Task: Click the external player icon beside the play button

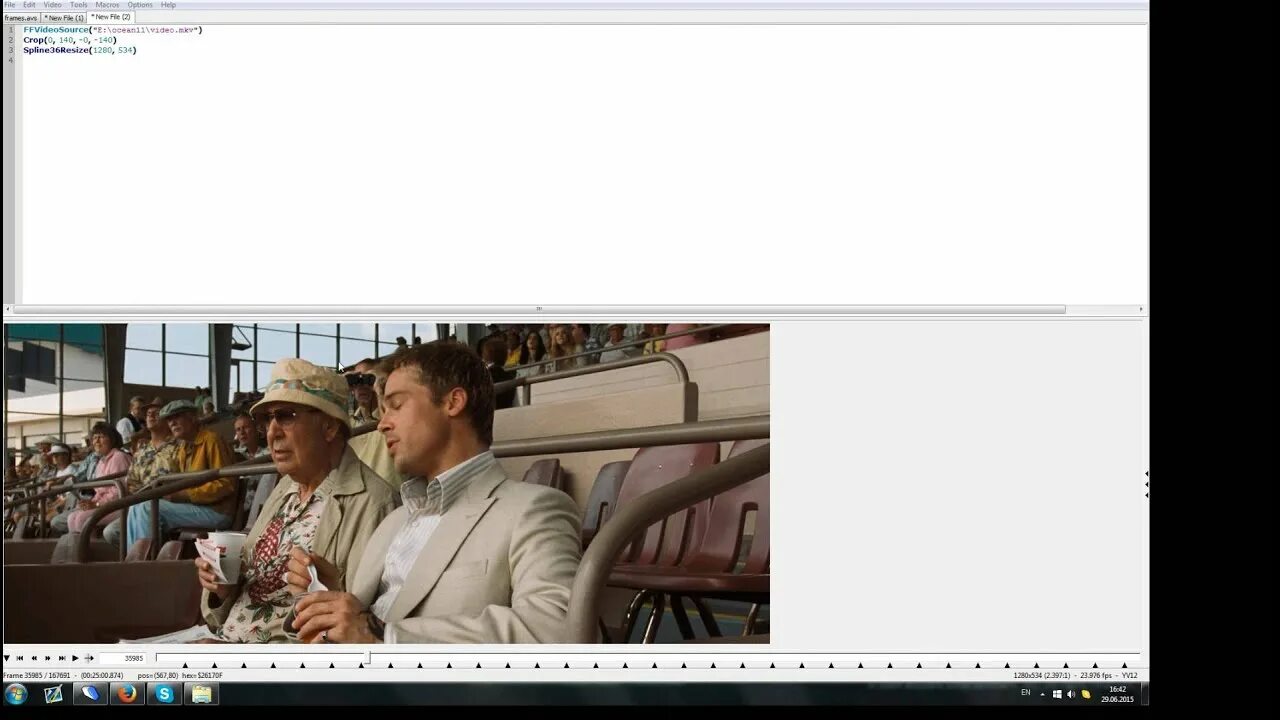Action: [x=89, y=658]
